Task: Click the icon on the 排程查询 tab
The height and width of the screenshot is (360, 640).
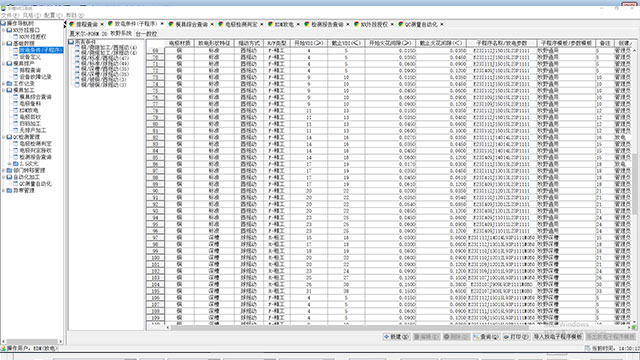Action: click(x=72, y=24)
